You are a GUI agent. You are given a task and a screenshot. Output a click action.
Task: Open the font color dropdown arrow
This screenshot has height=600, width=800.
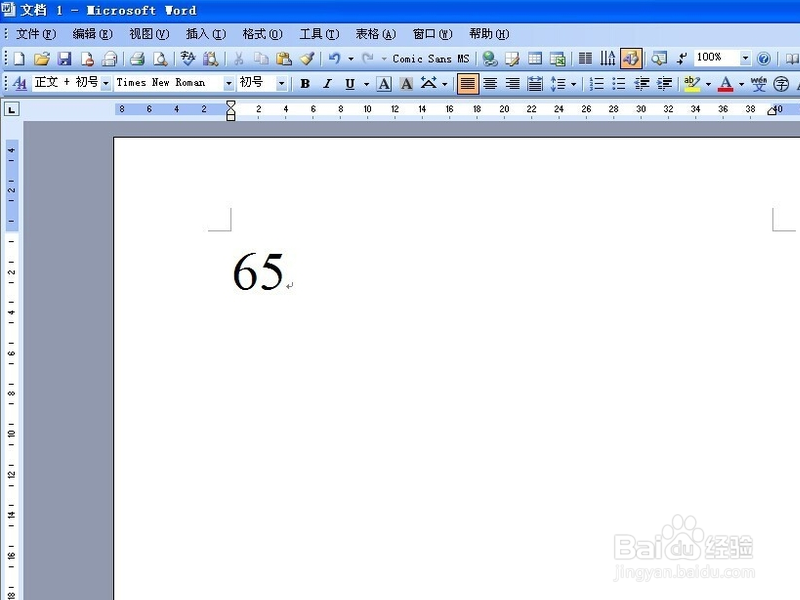pyautogui.click(x=741, y=84)
